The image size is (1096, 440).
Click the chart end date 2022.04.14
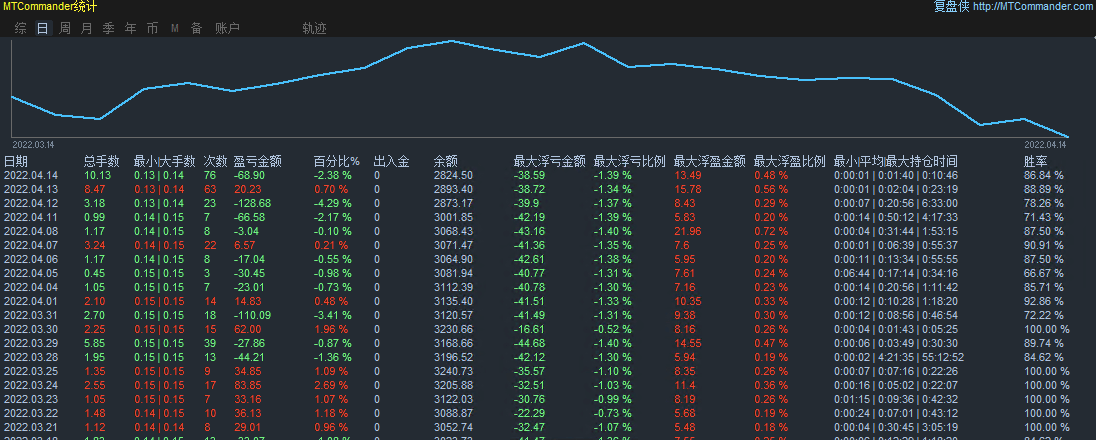point(1045,144)
